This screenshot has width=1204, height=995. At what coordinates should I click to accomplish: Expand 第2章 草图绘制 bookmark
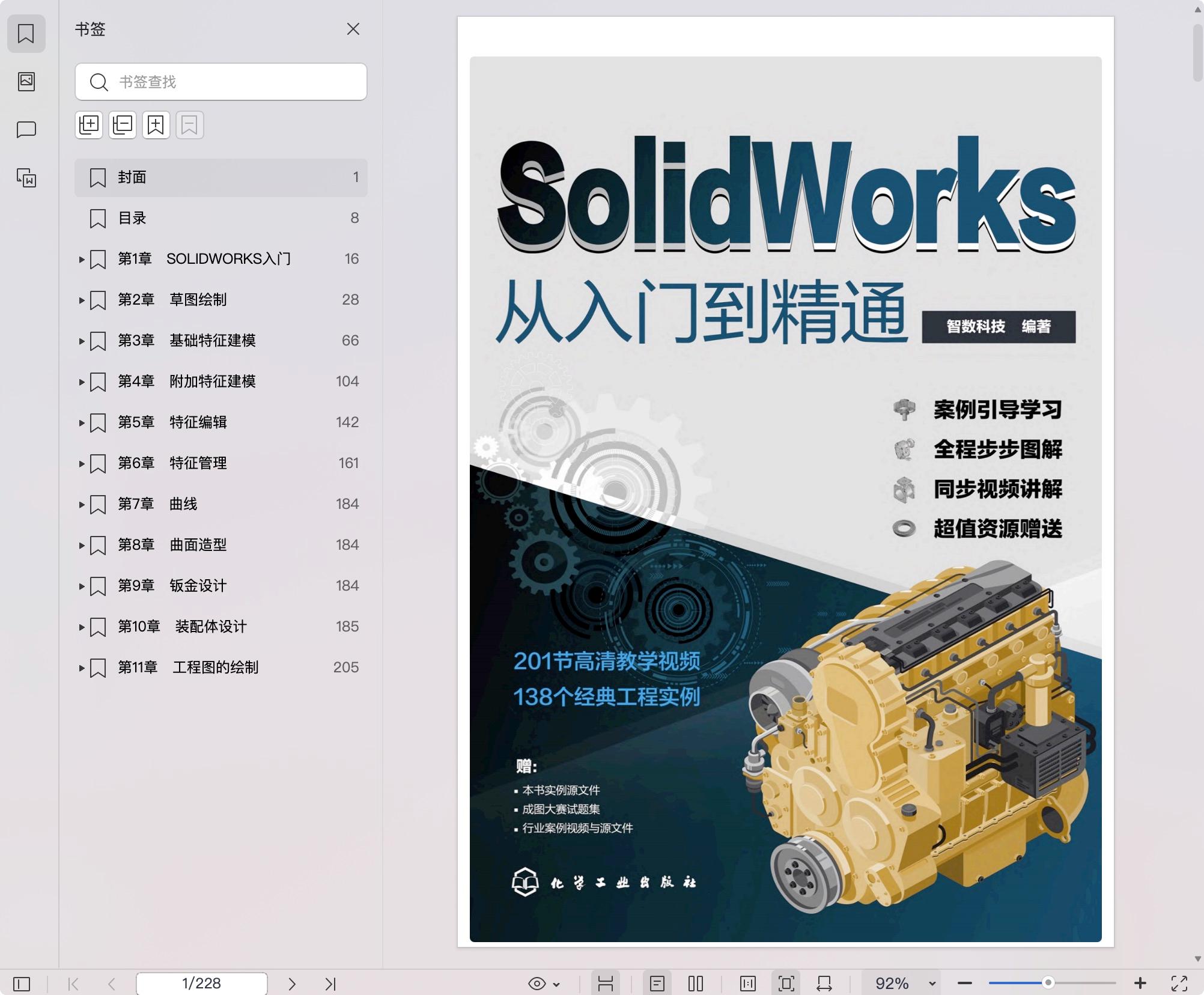(82, 300)
